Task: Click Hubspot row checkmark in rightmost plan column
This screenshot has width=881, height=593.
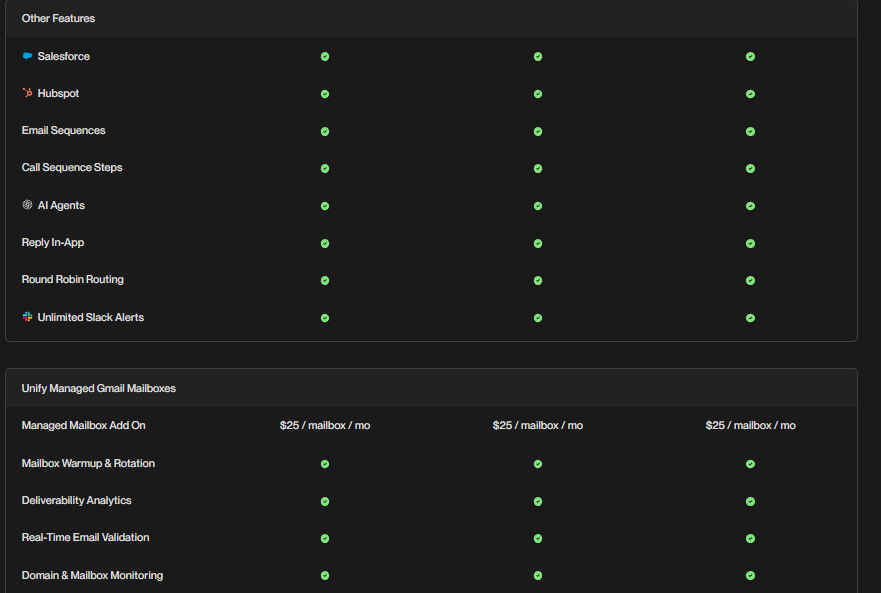Action: coord(750,94)
